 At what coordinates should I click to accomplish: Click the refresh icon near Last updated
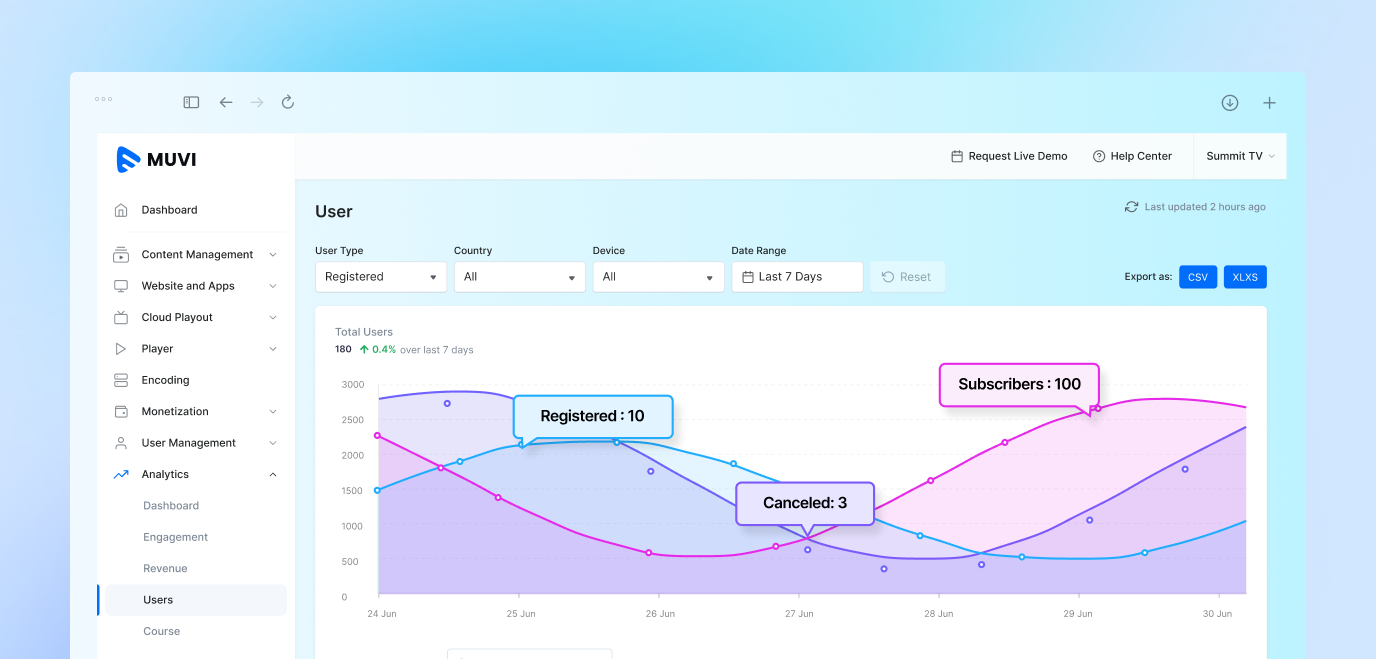[1131, 206]
